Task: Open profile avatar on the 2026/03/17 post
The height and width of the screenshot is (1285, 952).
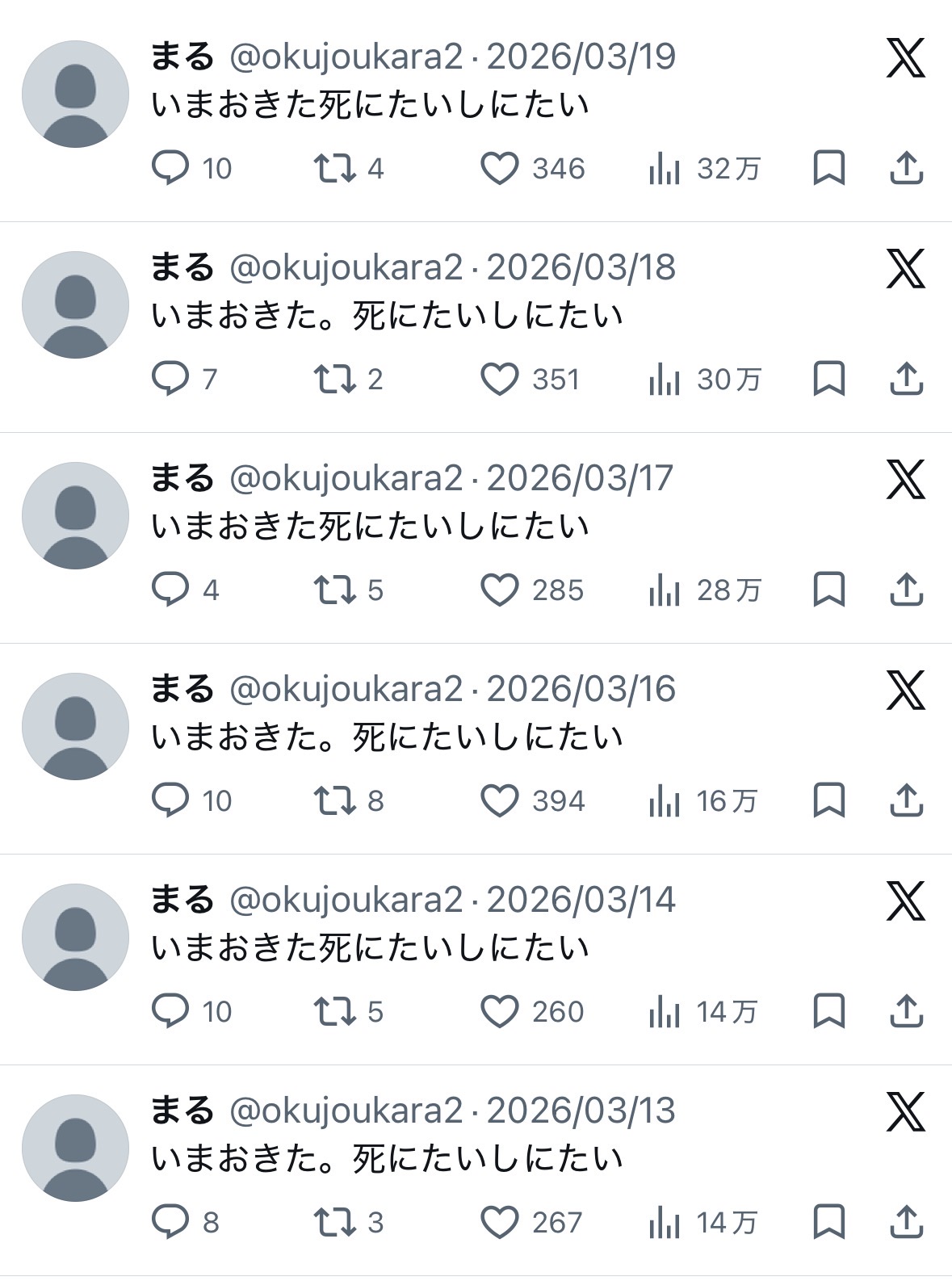Action: pos(75,515)
